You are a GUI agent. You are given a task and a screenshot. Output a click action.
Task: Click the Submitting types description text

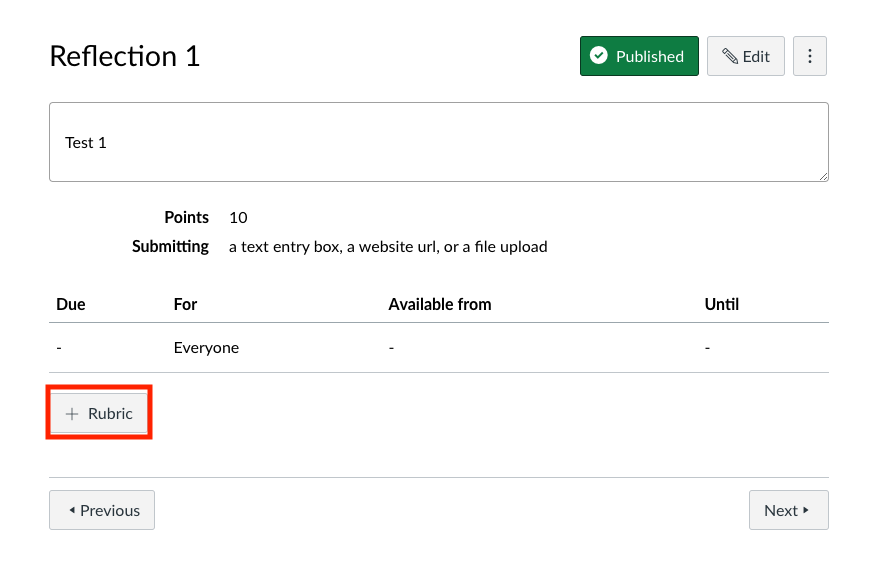tap(388, 247)
